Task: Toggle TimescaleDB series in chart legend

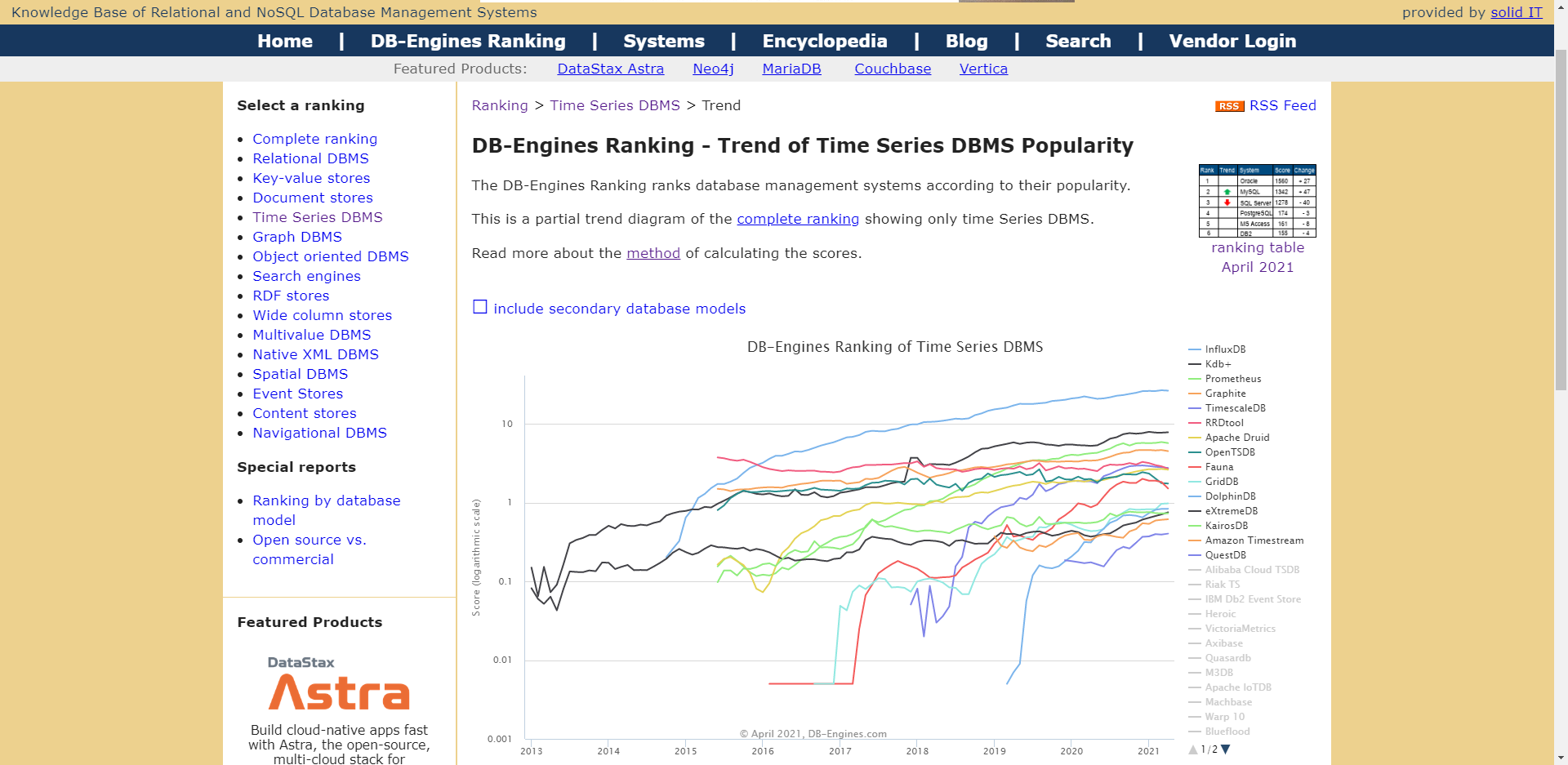Action: [x=1227, y=408]
